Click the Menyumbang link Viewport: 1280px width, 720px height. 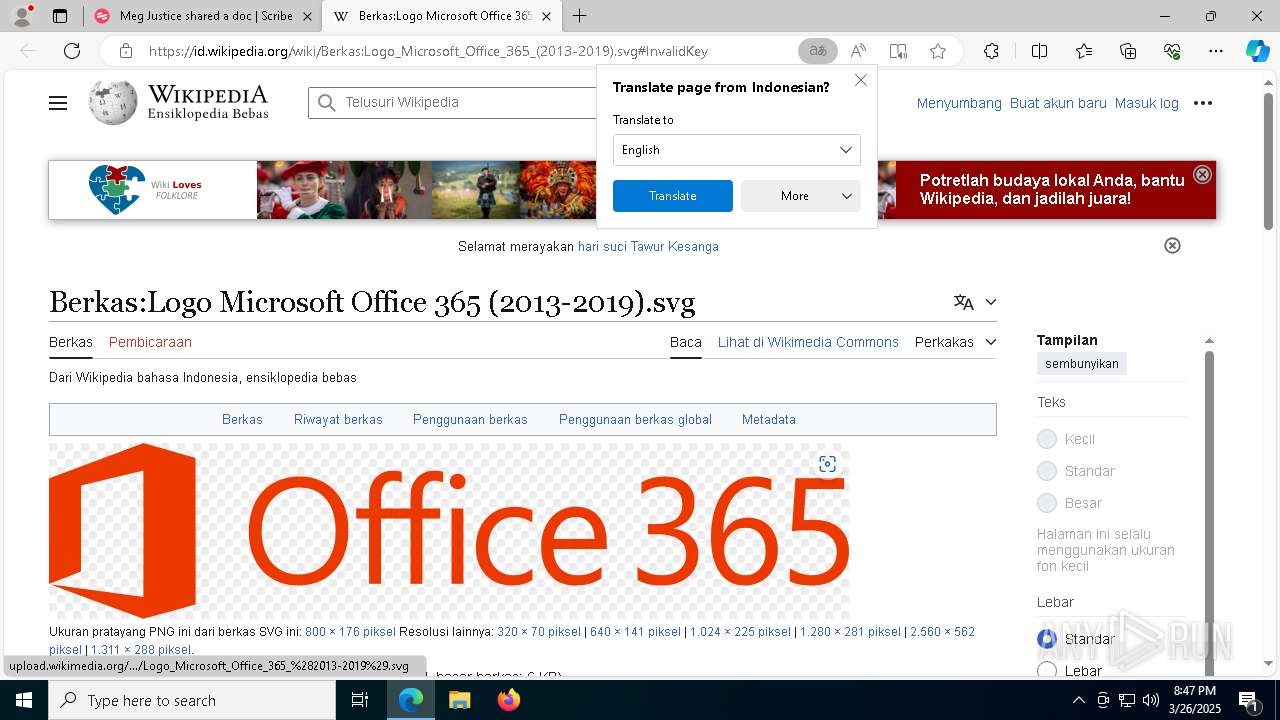[x=959, y=103]
